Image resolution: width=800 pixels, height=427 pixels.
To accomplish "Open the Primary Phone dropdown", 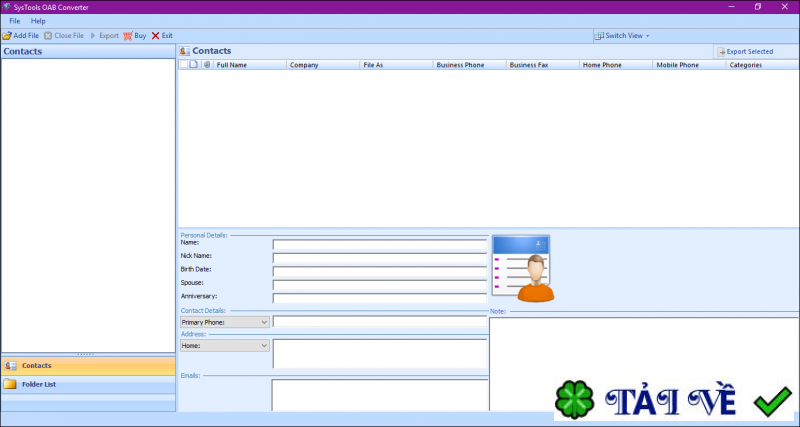I will [x=224, y=322].
